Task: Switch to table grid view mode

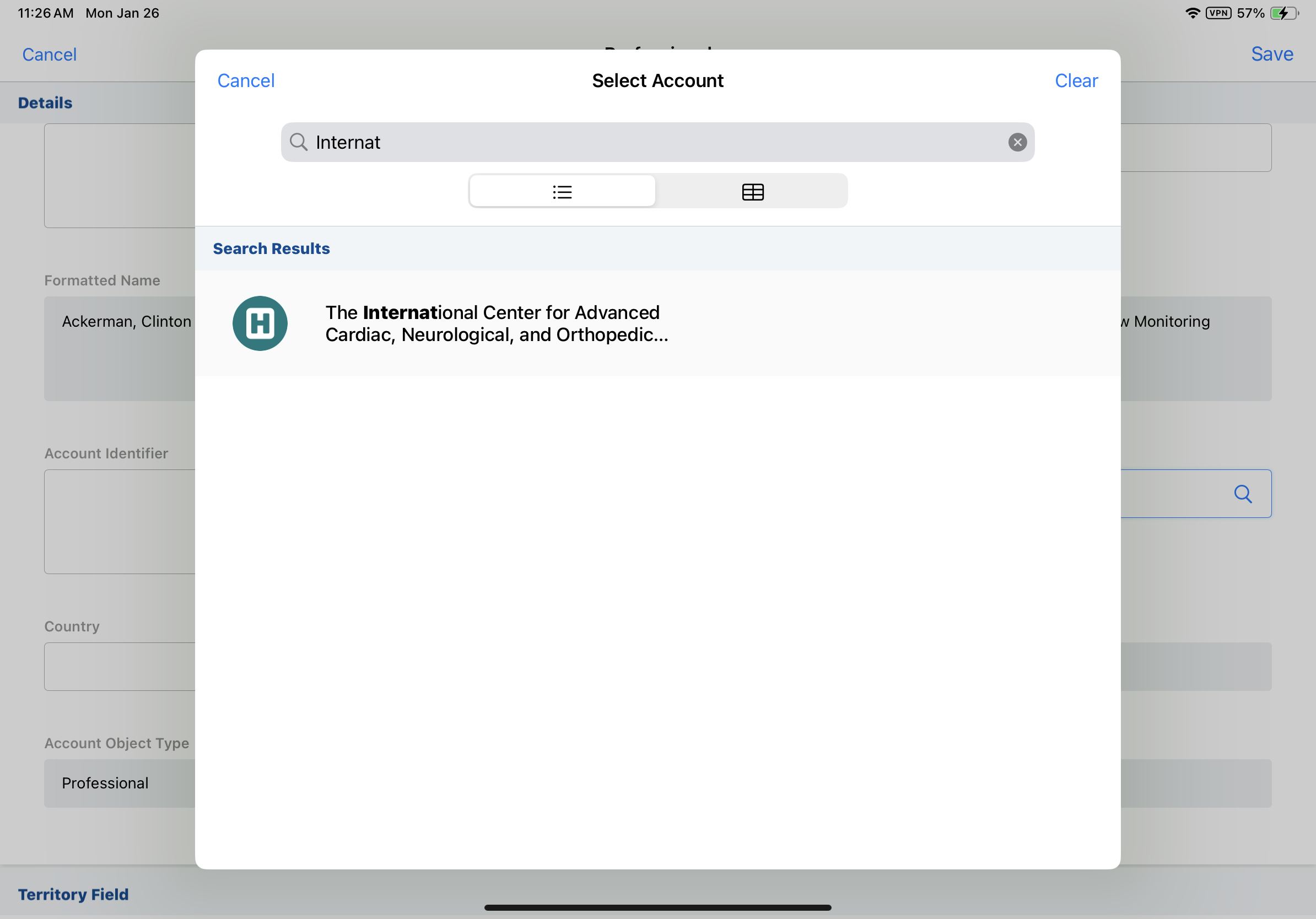Action: point(752,191)
